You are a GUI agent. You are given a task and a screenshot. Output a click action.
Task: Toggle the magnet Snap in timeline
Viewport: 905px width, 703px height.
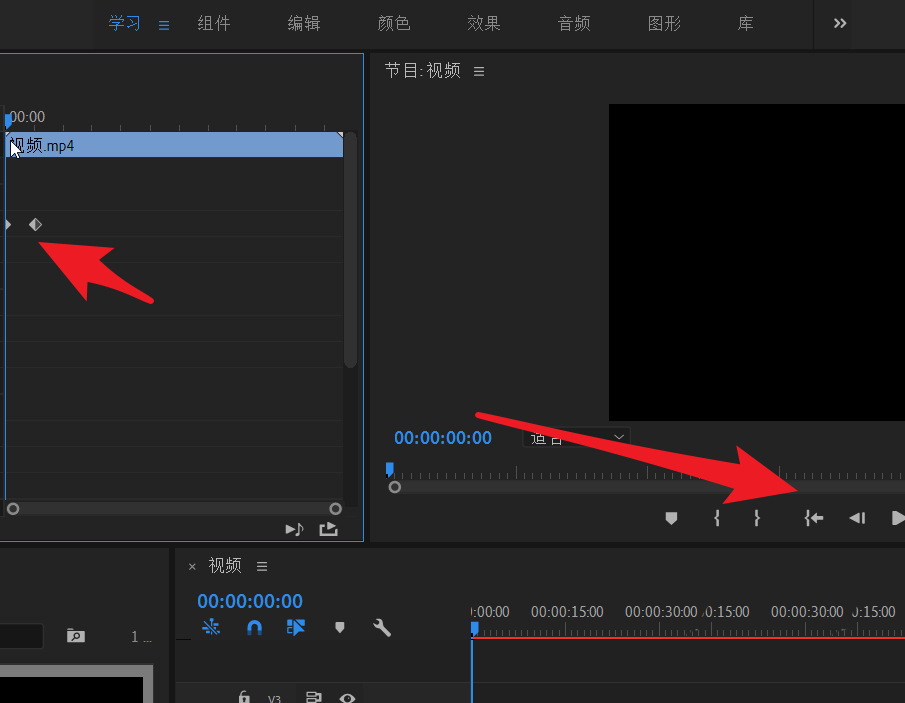click(x=254, y=628)
